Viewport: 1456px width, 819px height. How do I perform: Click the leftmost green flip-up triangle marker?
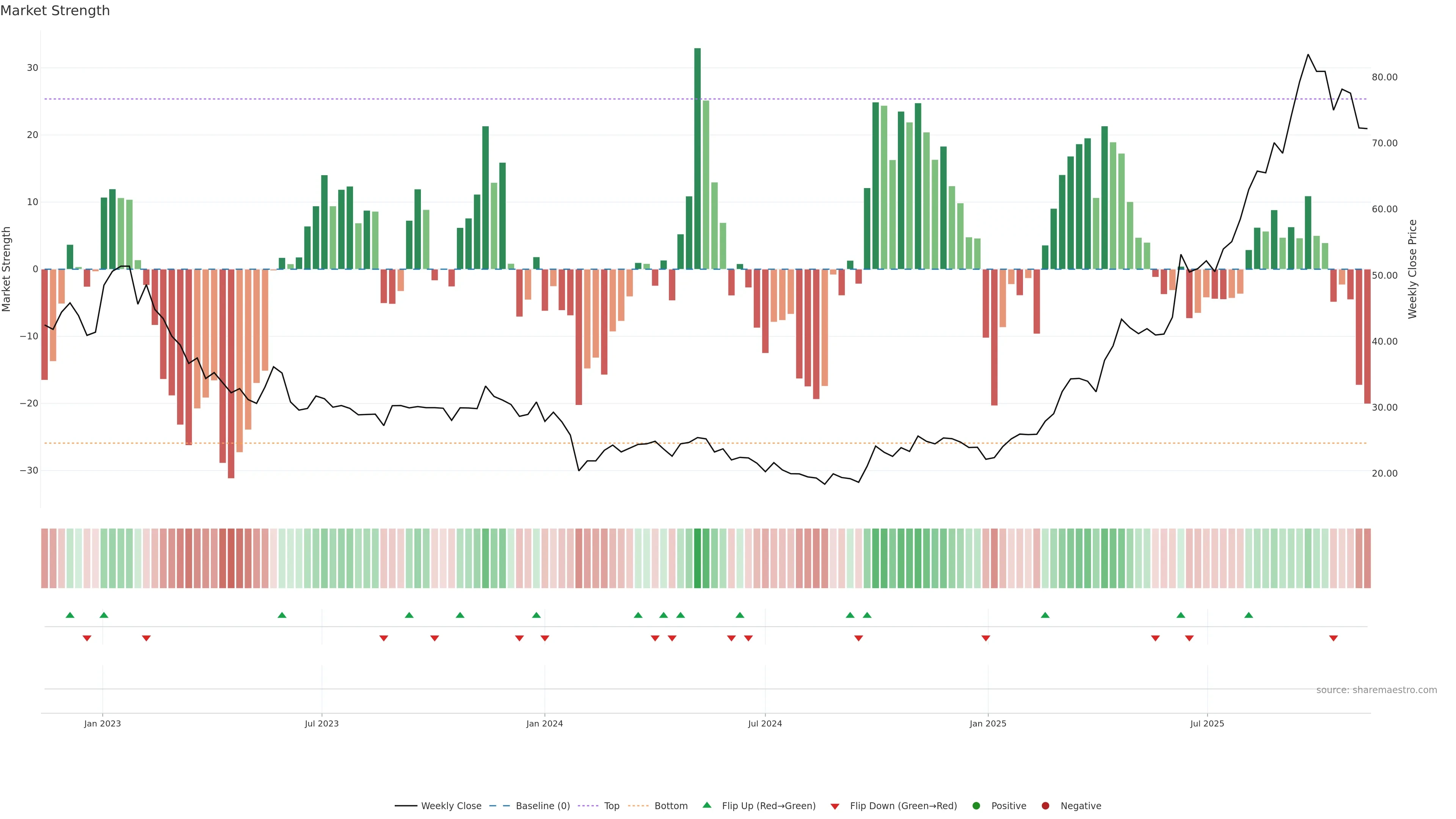pyautogui.click(x=70, y=615)
